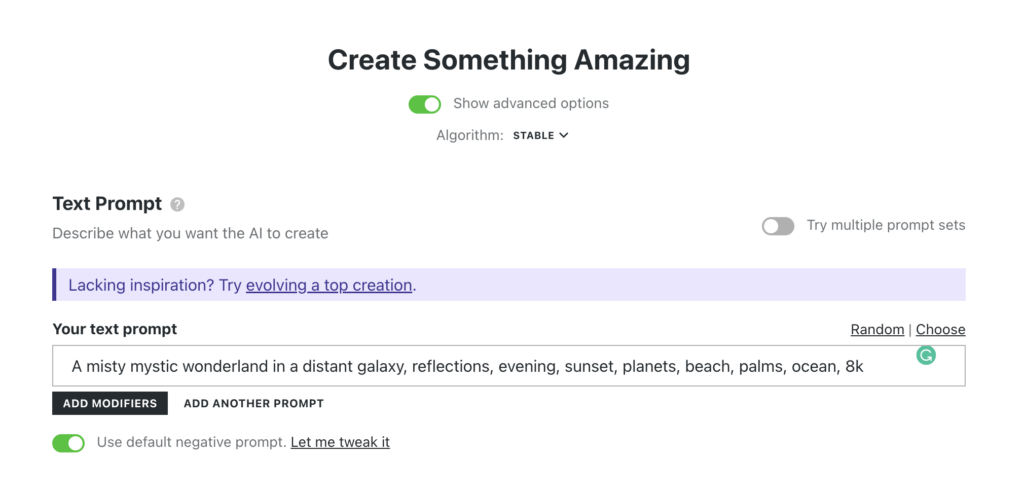Follow the evolving a top creation link
Screen dimensions: 1024x492
point(329,285)
